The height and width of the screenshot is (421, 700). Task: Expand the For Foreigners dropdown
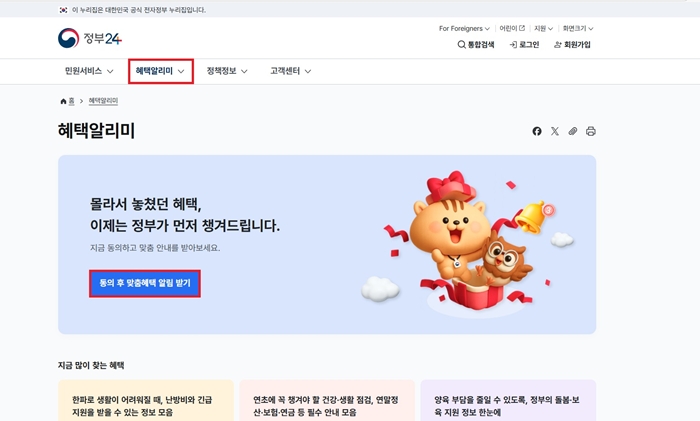[464, 28]
